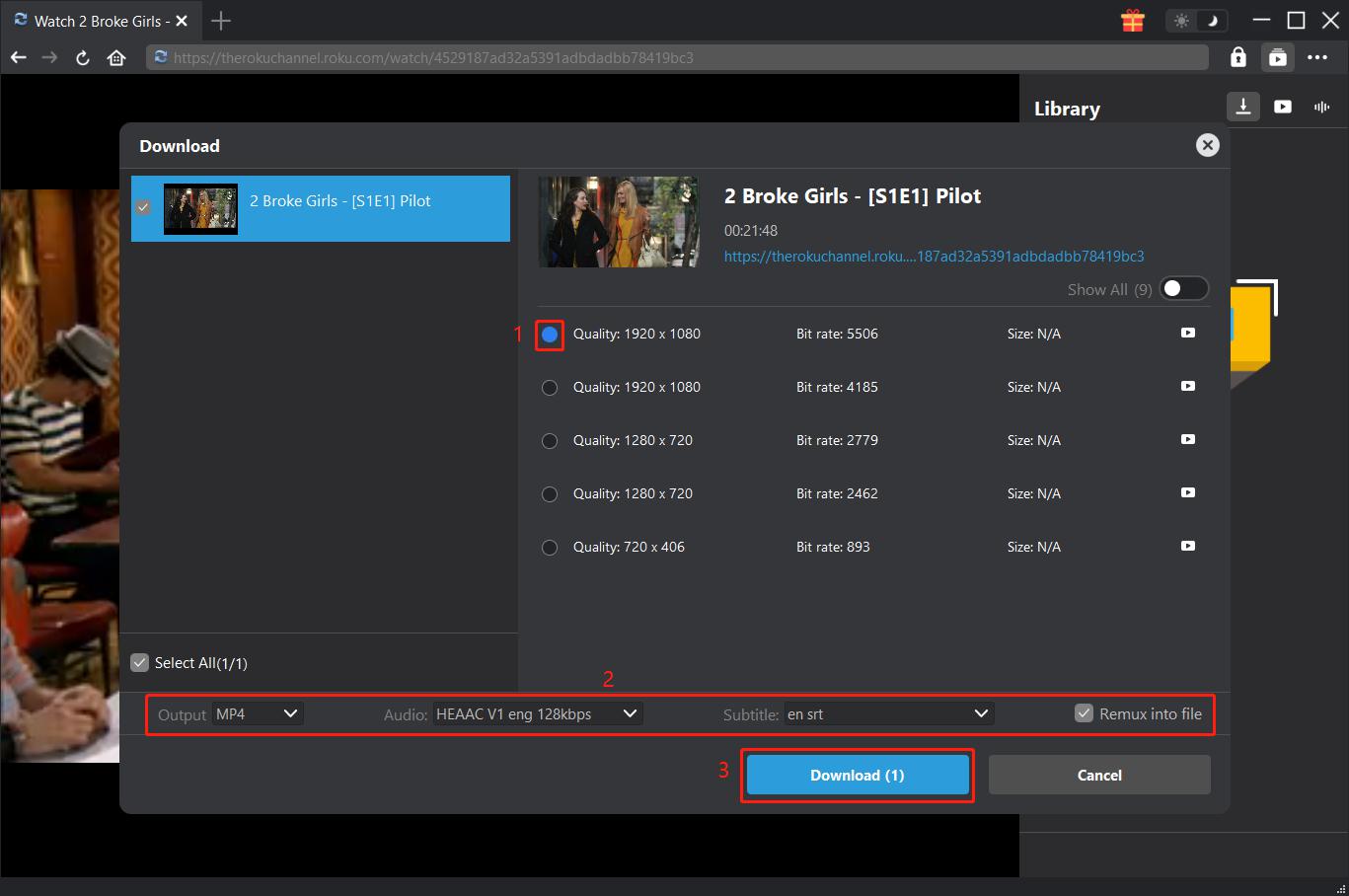The image size is (1349, 896).
Task: Click the home icon in the toolbar
Action: 115,57
